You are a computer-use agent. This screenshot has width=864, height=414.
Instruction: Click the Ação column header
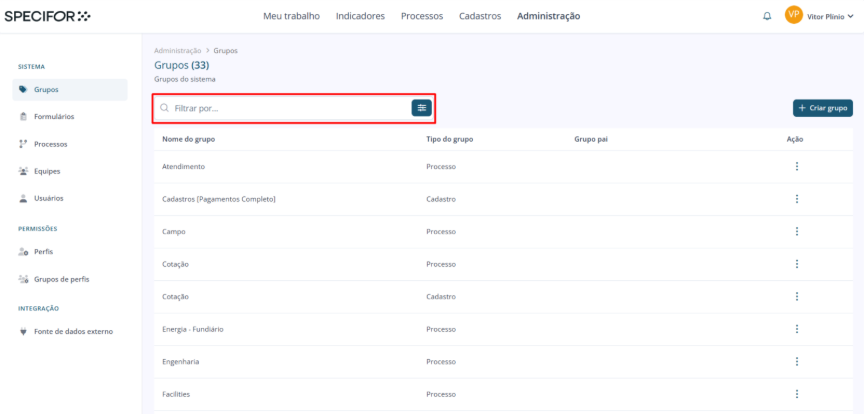pos(795,139)
